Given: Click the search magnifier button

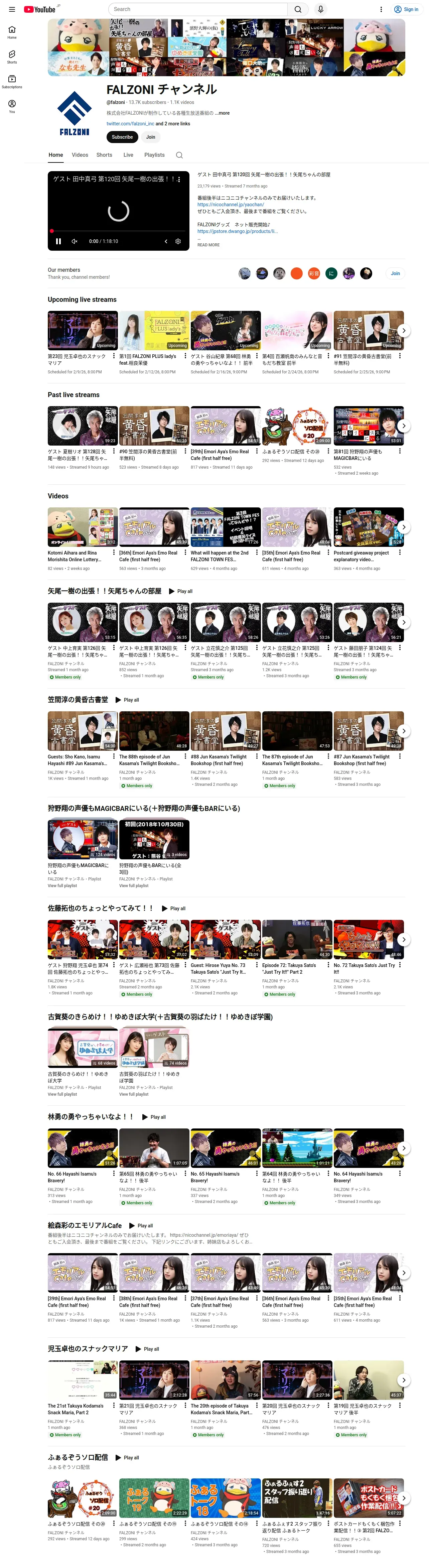Looking at the screenshot, I should (x=298, y=9).
